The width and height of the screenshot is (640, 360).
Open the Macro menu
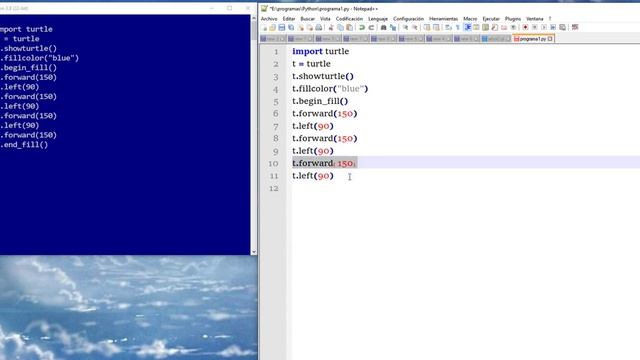[x=470, y=19]
